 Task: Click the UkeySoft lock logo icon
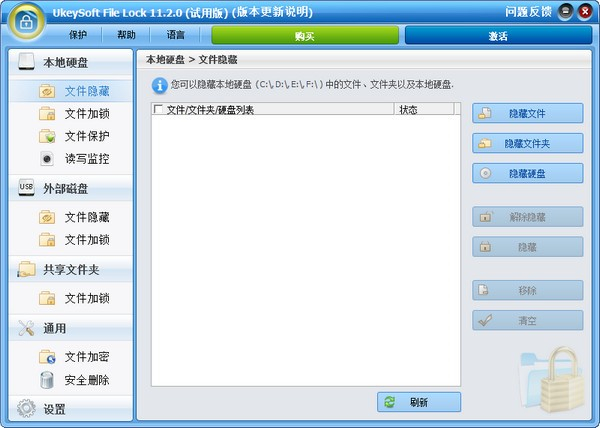26,21
